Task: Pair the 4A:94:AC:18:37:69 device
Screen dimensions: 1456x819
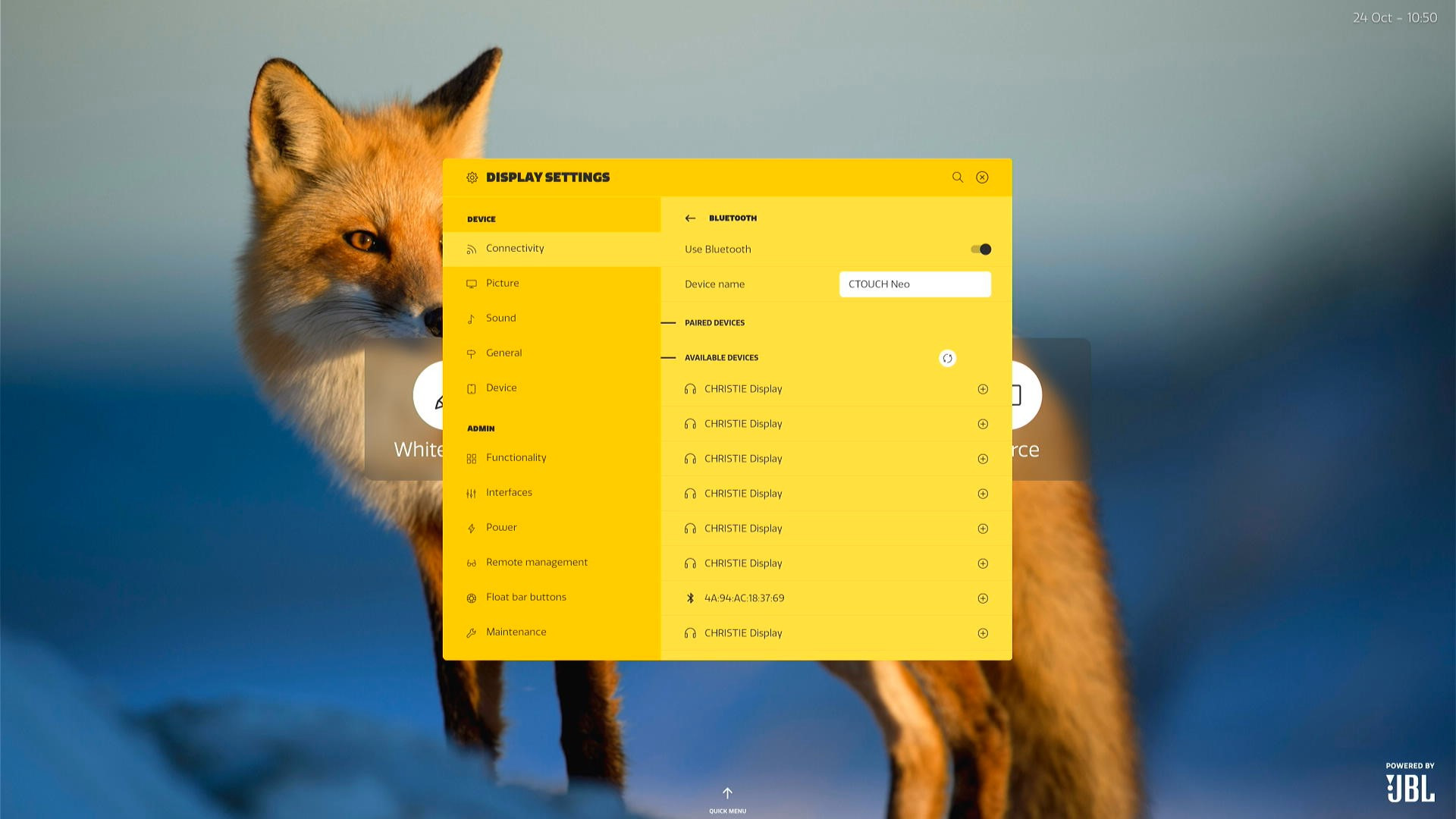Action: coord(983,598)
